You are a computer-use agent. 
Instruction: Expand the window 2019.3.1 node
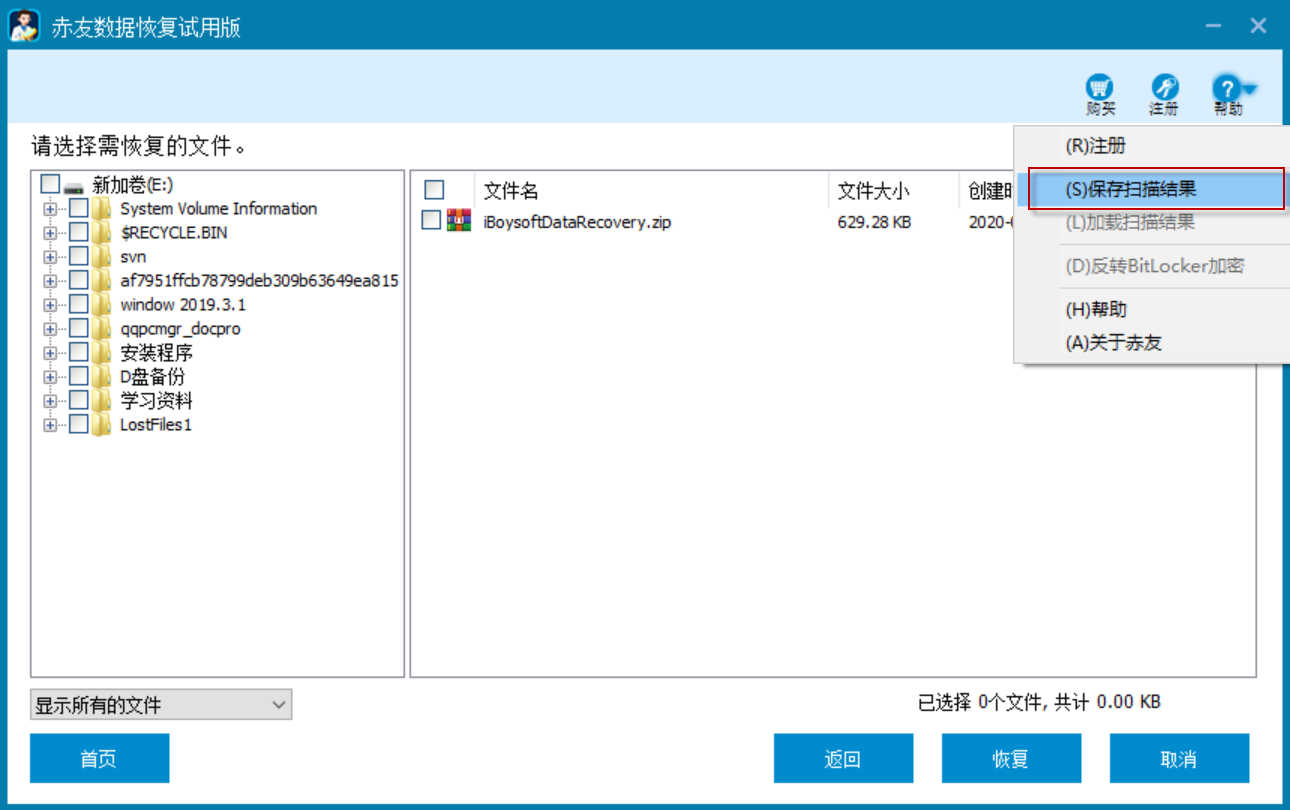click(x=50, y=305)
